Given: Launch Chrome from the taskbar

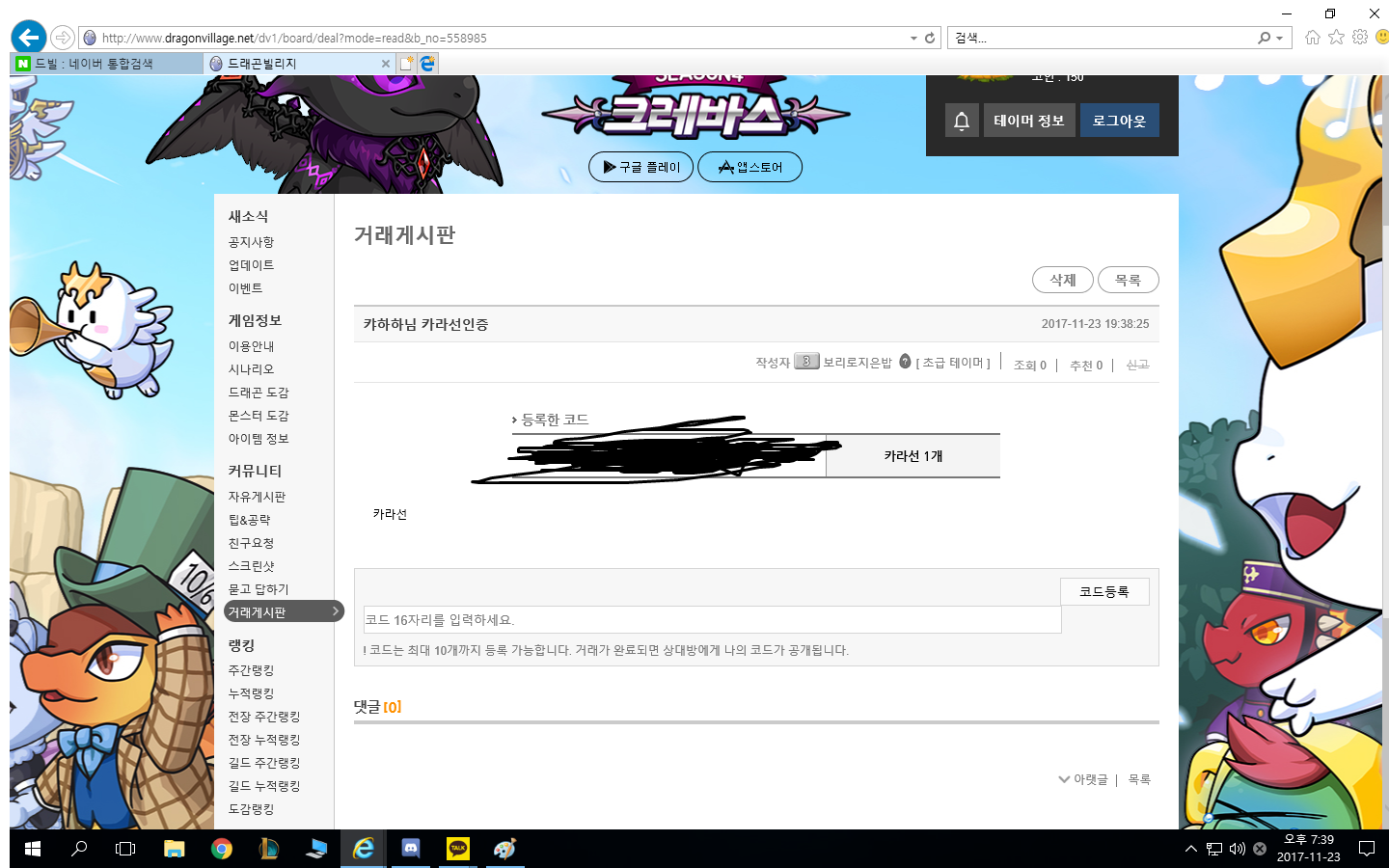Looking at the screenshot, I should pyautogui.click(x=222, y=849).
